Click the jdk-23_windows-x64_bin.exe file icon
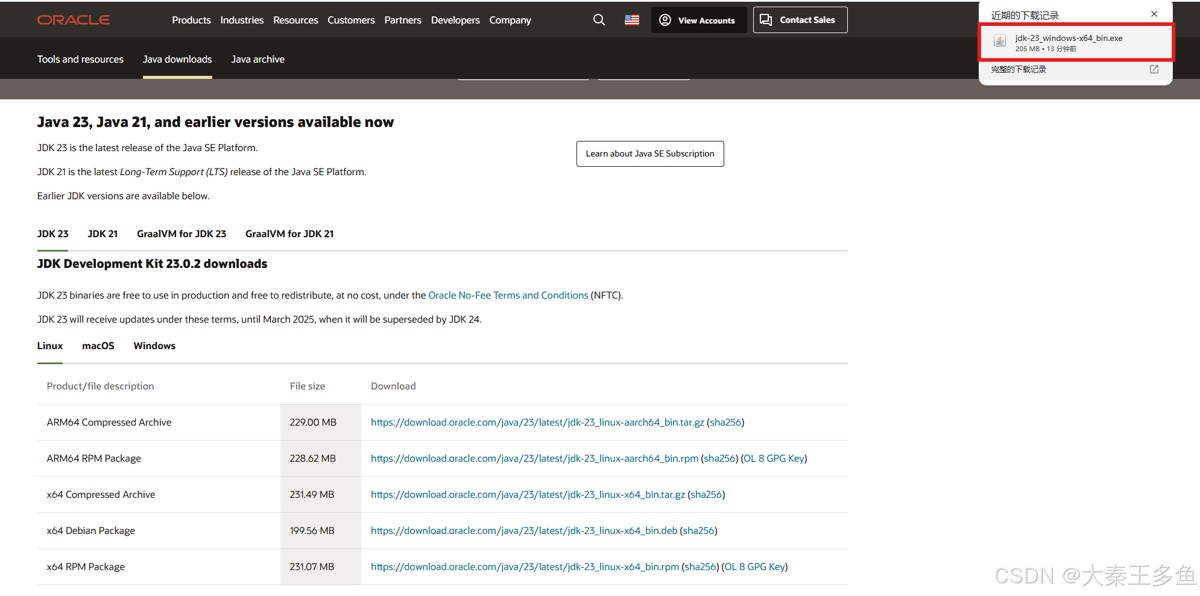 click(x=999, y=42)
